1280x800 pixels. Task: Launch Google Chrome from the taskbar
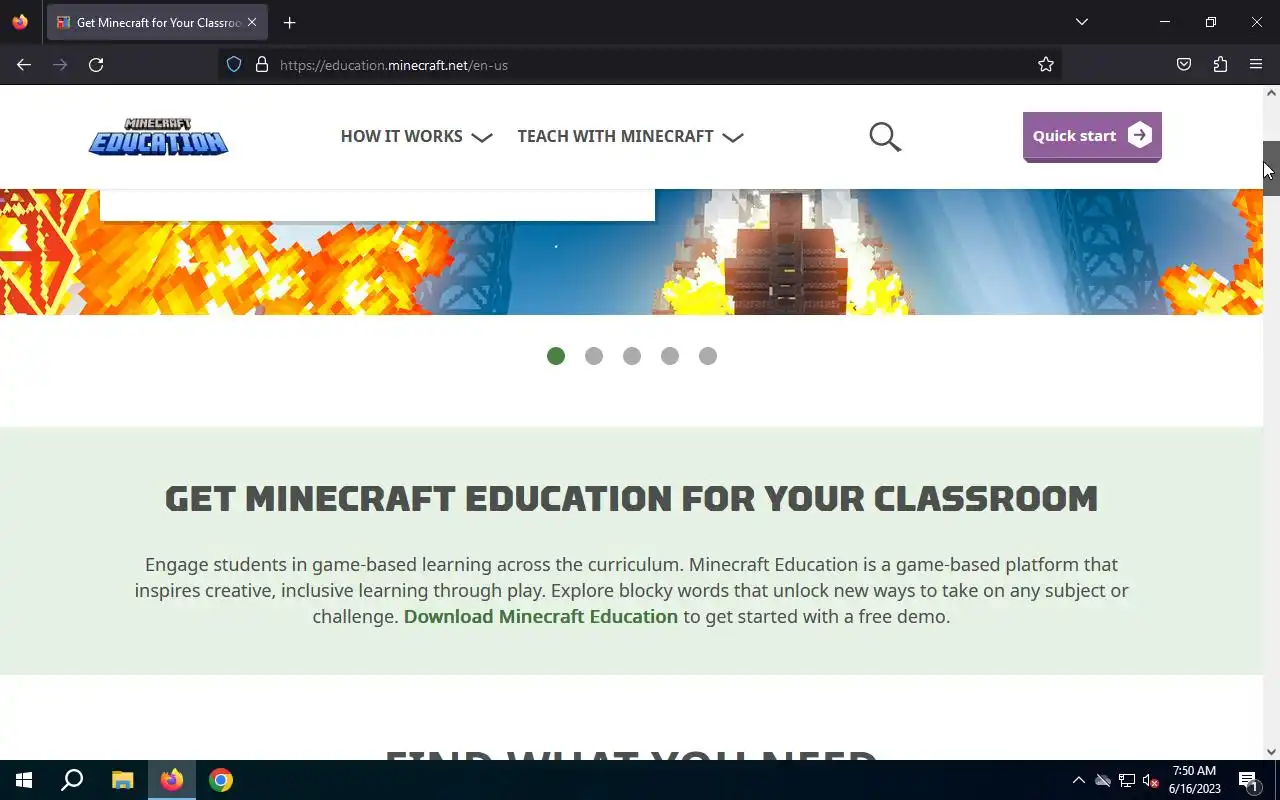[221, 780]
